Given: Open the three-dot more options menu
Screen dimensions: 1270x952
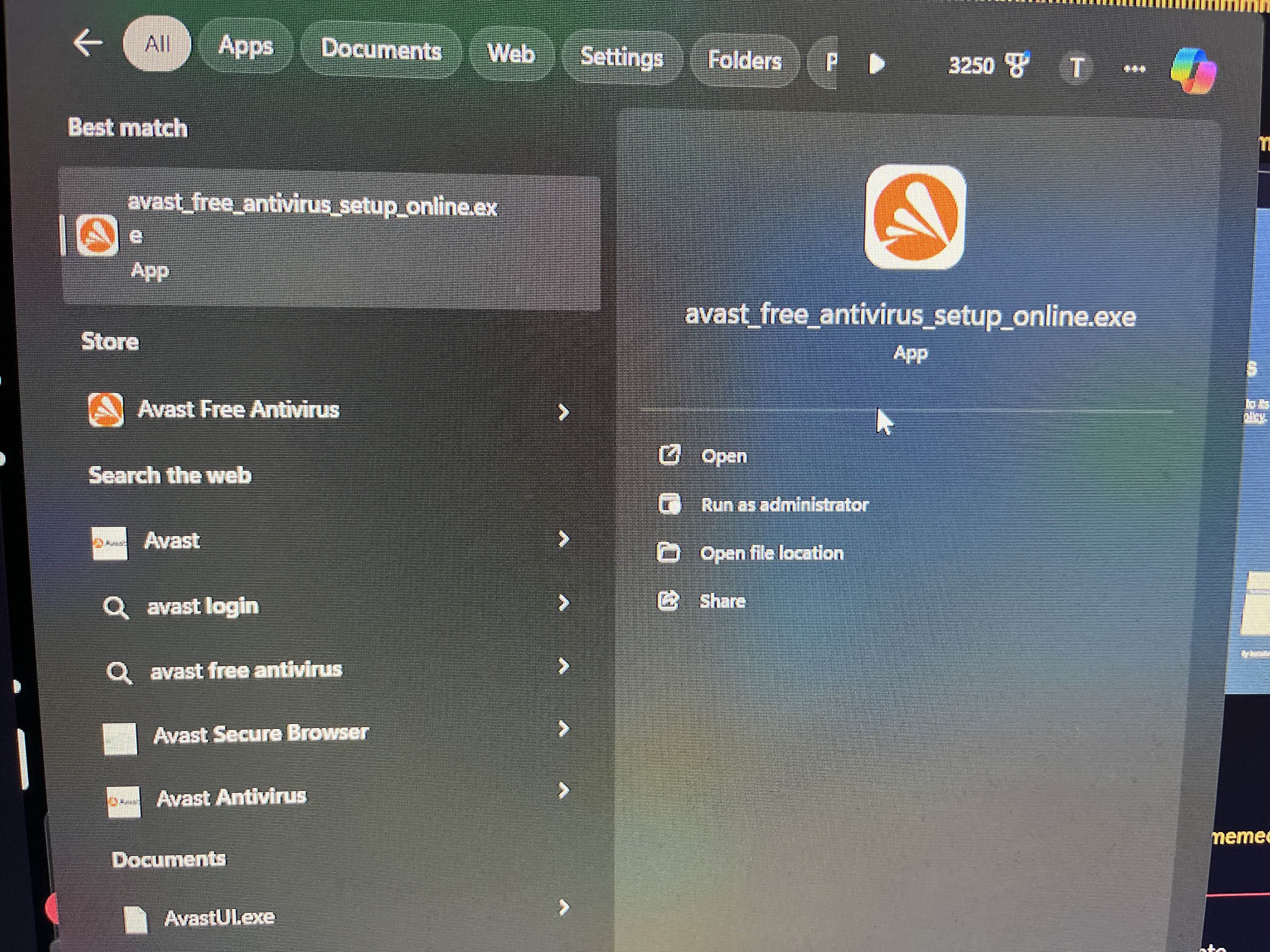Looking at the screenshot, I should [x=1134, y=69].
